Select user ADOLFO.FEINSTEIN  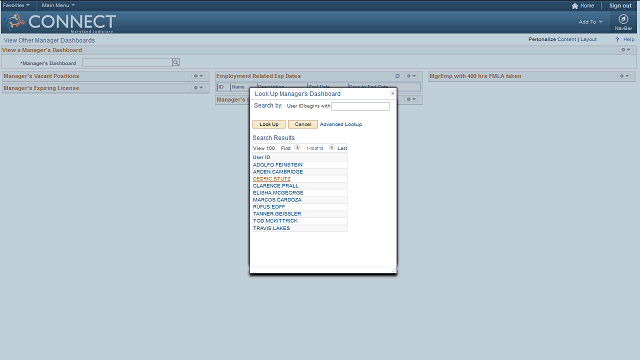tap(278, 165)
